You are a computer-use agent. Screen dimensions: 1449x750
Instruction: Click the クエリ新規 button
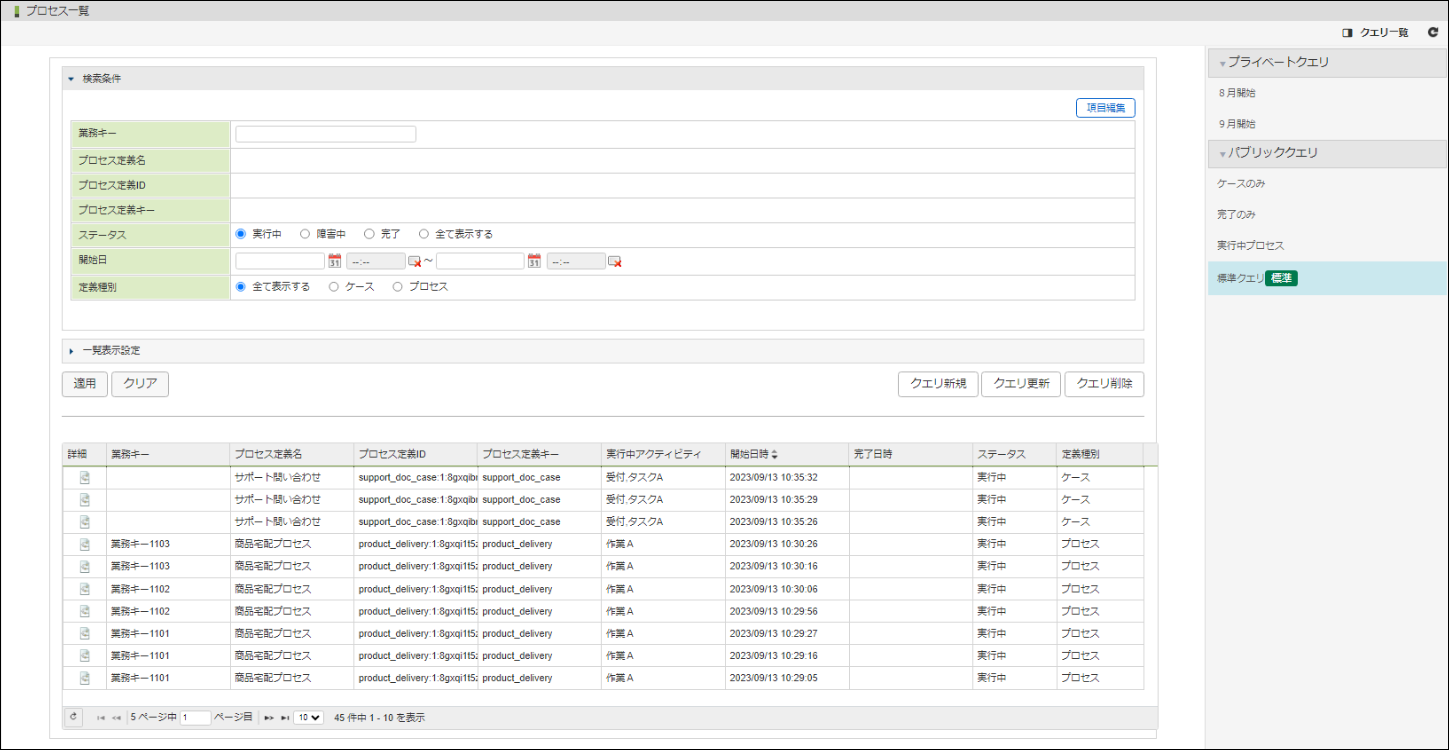pos(938,384)
